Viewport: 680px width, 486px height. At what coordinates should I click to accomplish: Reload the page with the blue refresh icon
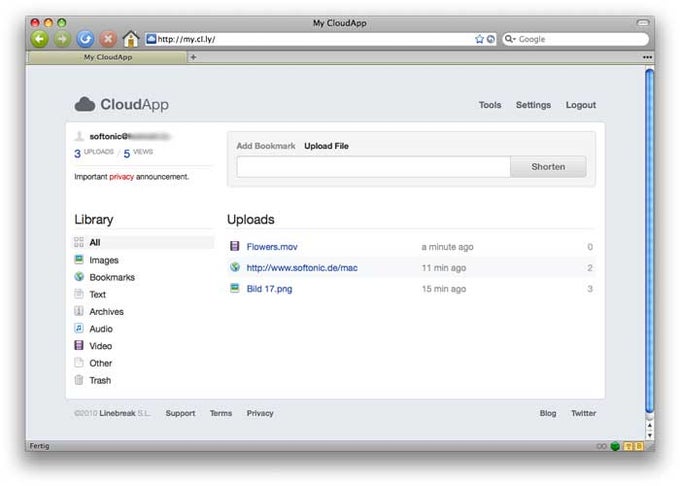pyautogui.click(x=85, y=39)
